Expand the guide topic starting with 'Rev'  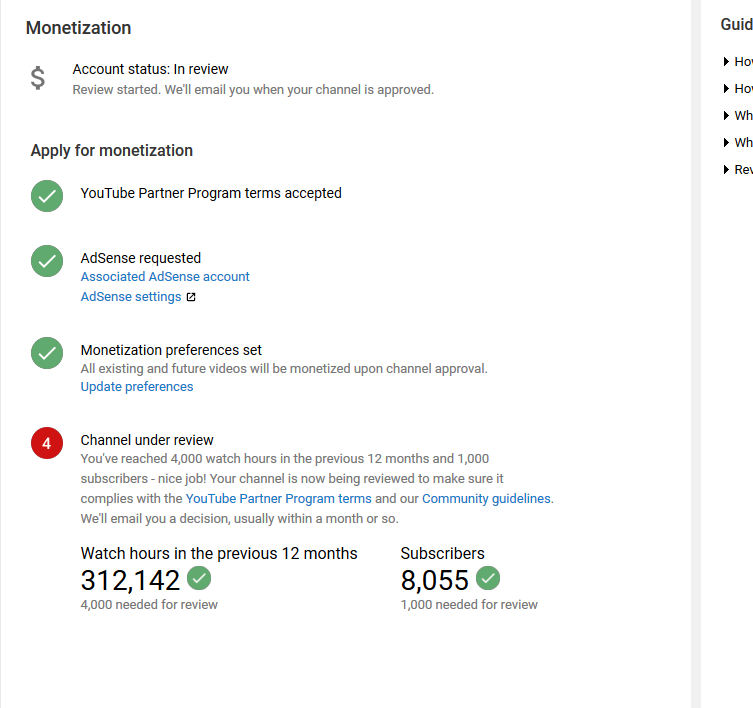point(738,170)
